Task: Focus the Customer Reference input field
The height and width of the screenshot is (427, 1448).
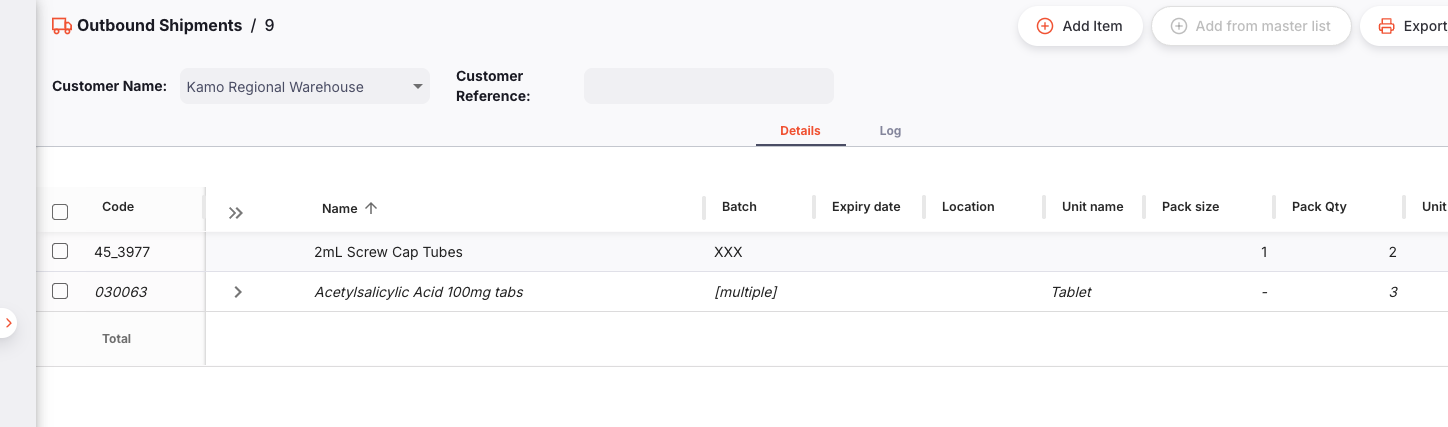Action: (x=708, y=86)
